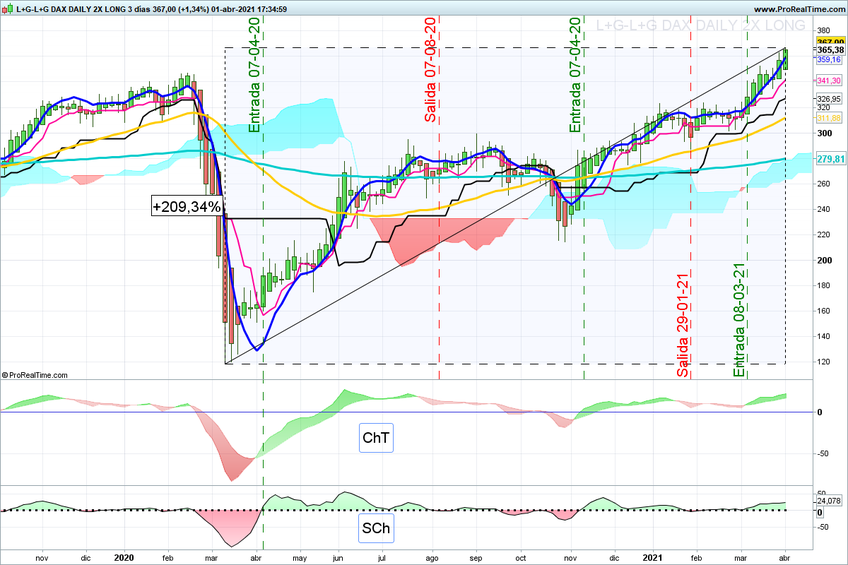Click the Entrada 07-04-20 annotation beside the April 2020 line
Viewport: 848px width, 565px height.
pyautogui.click(x=255, y=75)
